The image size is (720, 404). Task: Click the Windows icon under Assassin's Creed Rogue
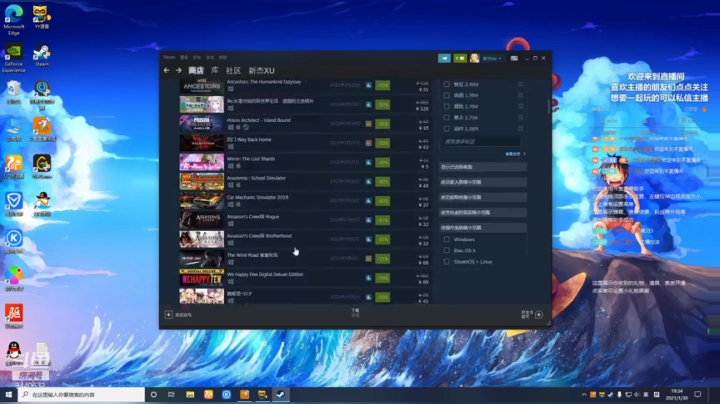231,224
